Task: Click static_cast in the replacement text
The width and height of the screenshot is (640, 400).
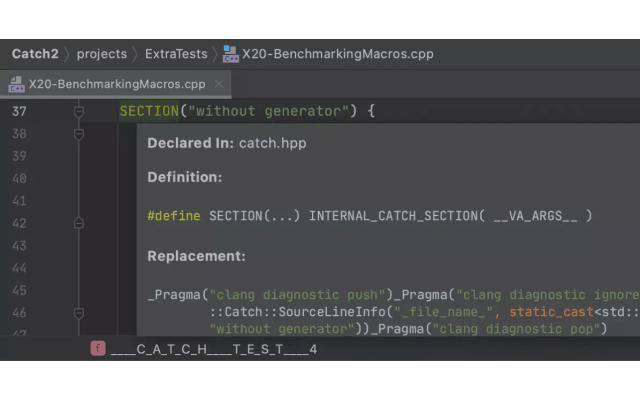Action: (551, 312)
